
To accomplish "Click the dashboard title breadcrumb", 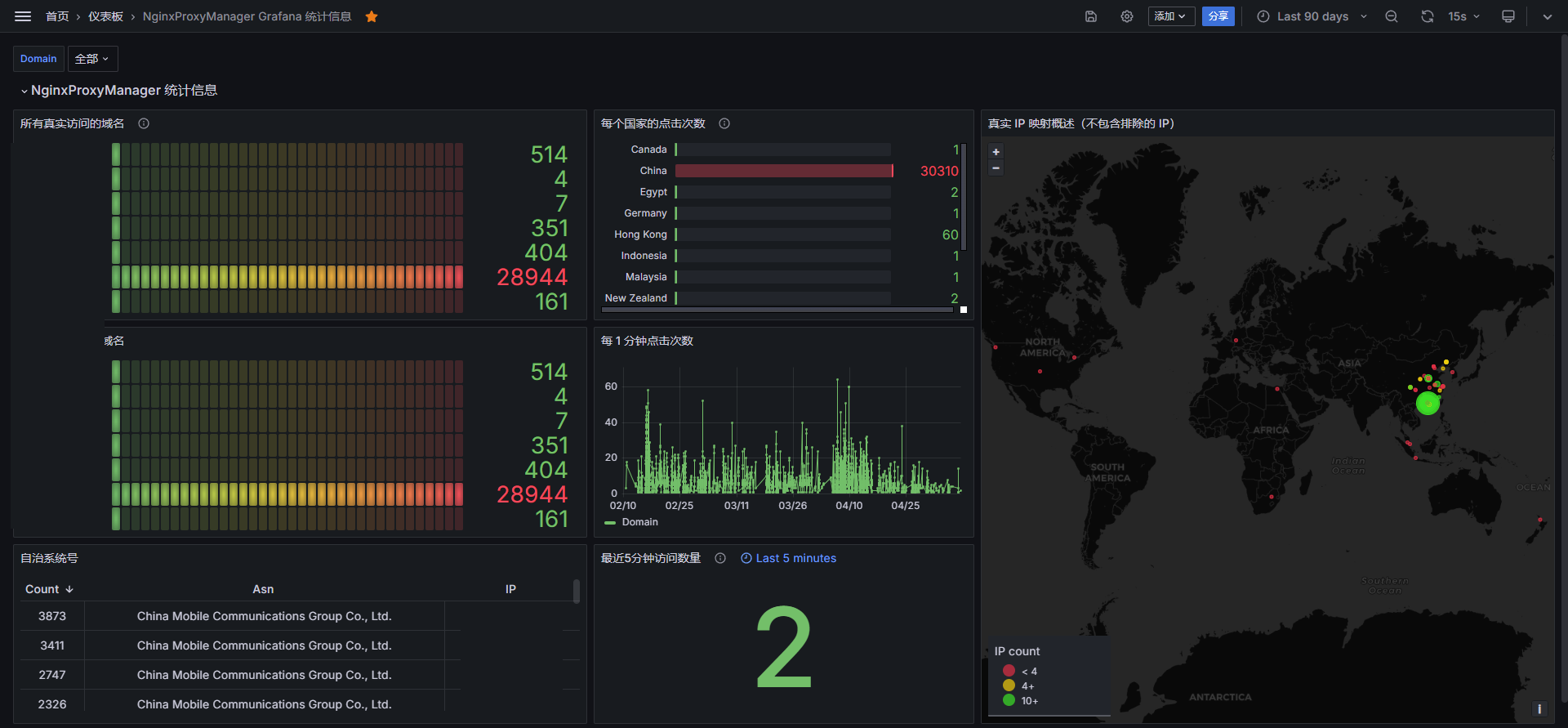I will click(247, 16).
